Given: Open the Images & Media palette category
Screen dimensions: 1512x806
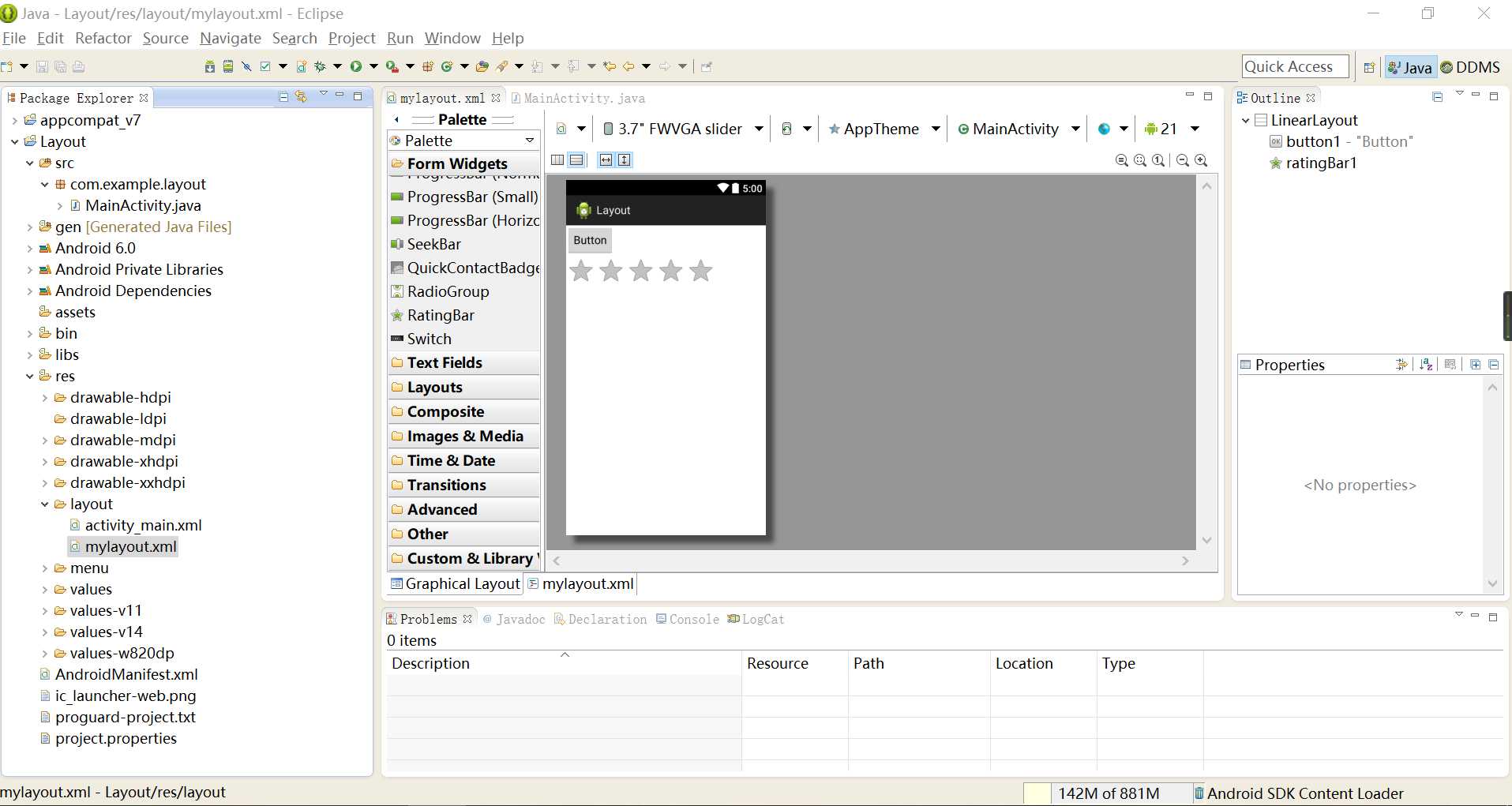Looking at the screenshot, I should tap(464, 436).
